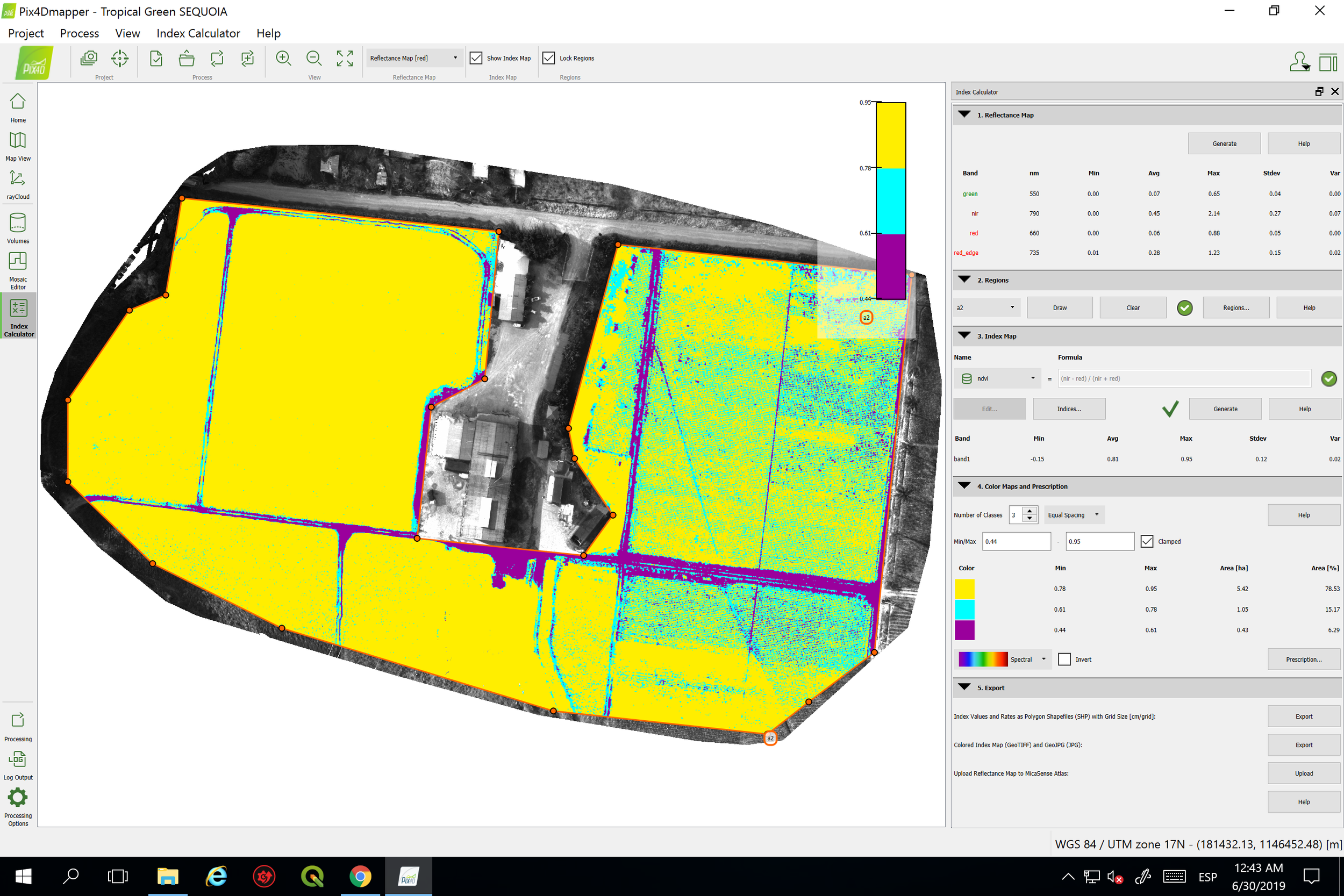The height and width of the screenshot is (896, 1344).
Task: Click the Prescription... button
Action: [1304, 660]
